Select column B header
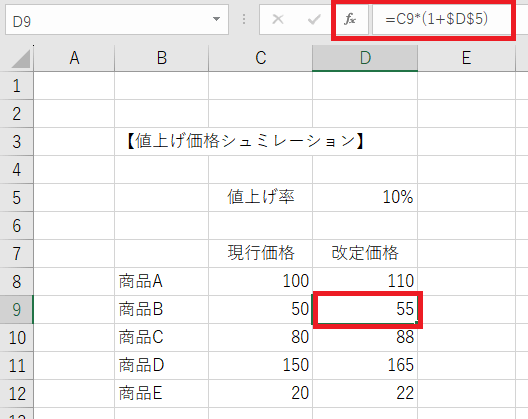Viewport: 528px width, 419px height. [162, 58]
